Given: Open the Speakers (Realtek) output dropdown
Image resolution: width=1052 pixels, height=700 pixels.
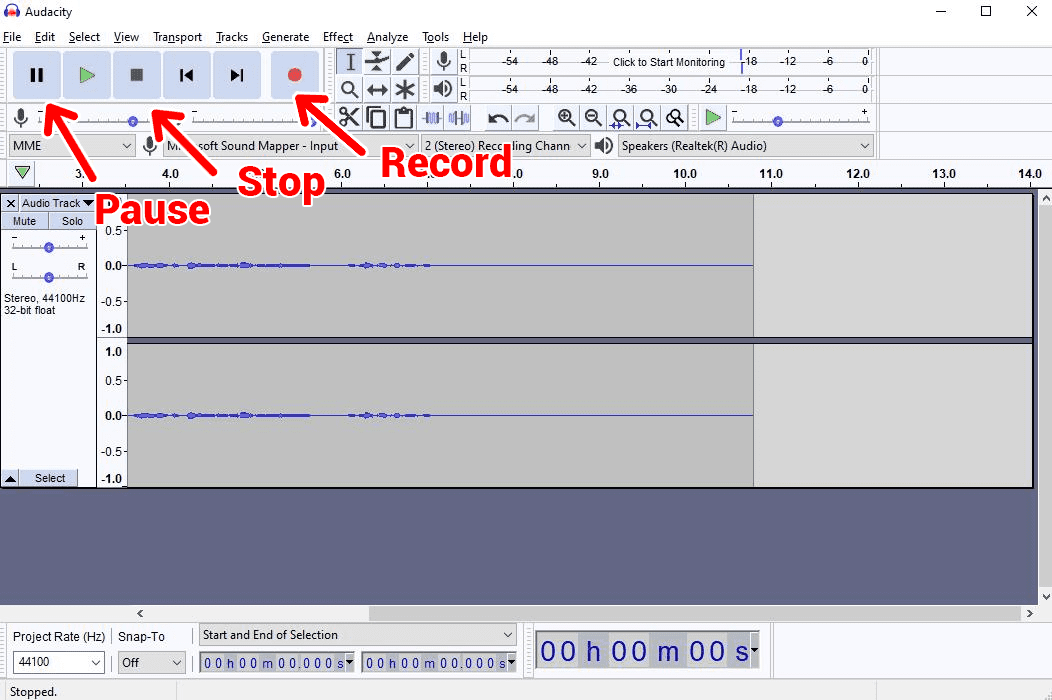Looking at the screenshot, I should [x=745, y=146].
